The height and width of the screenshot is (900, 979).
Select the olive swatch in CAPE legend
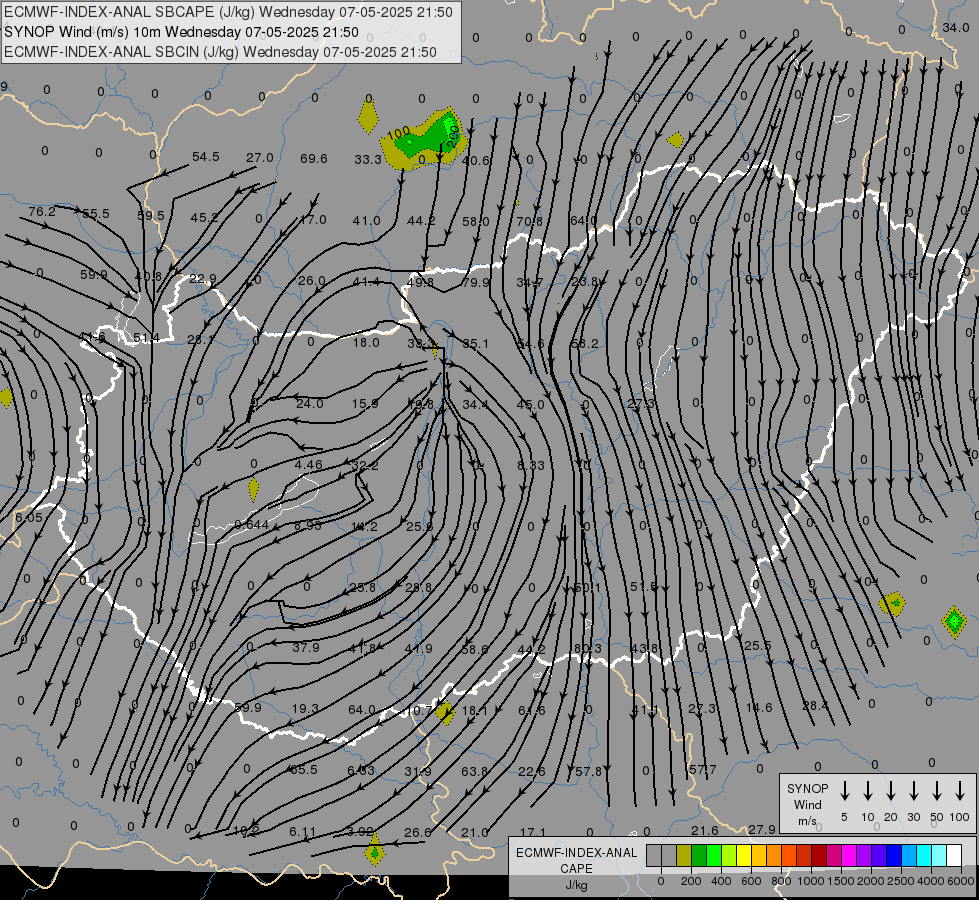coord(684,856)
